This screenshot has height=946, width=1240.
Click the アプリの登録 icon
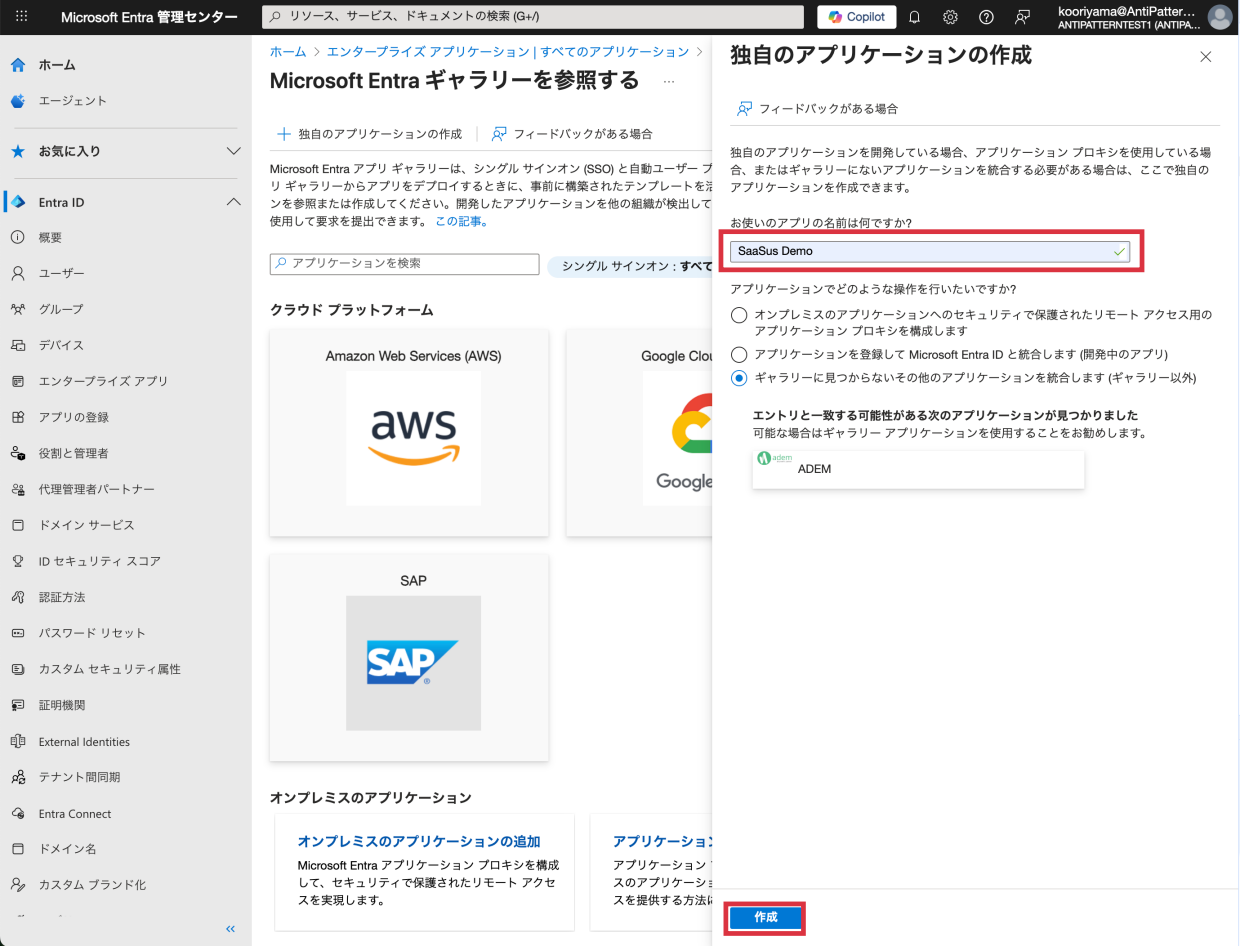(17, 417)
